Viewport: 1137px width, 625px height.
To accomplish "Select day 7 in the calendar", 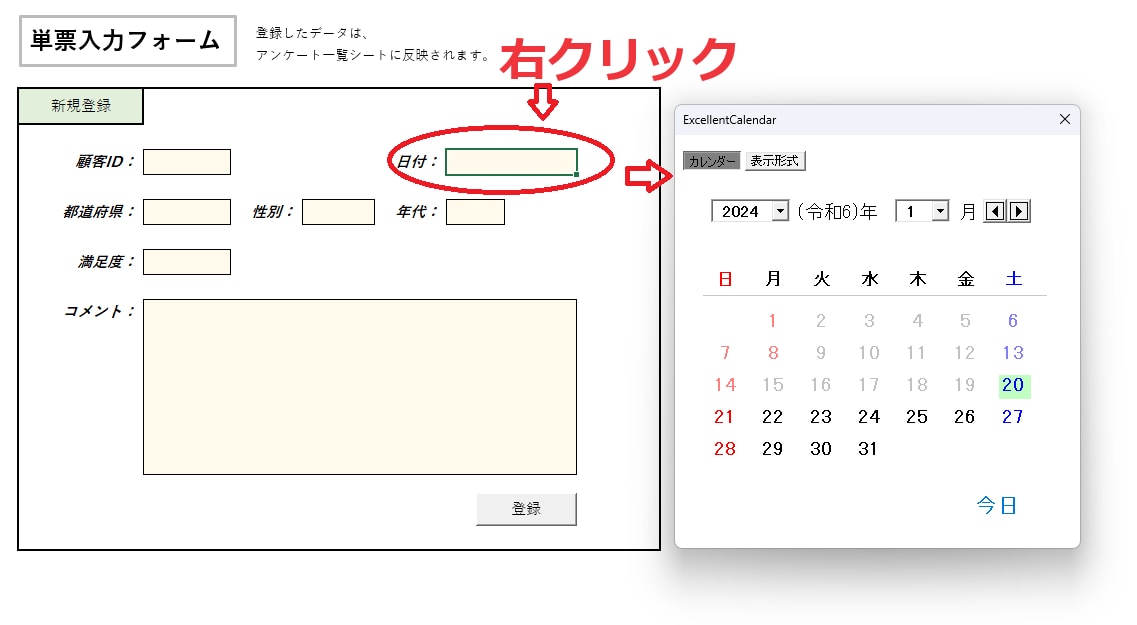I will [725, 353].
